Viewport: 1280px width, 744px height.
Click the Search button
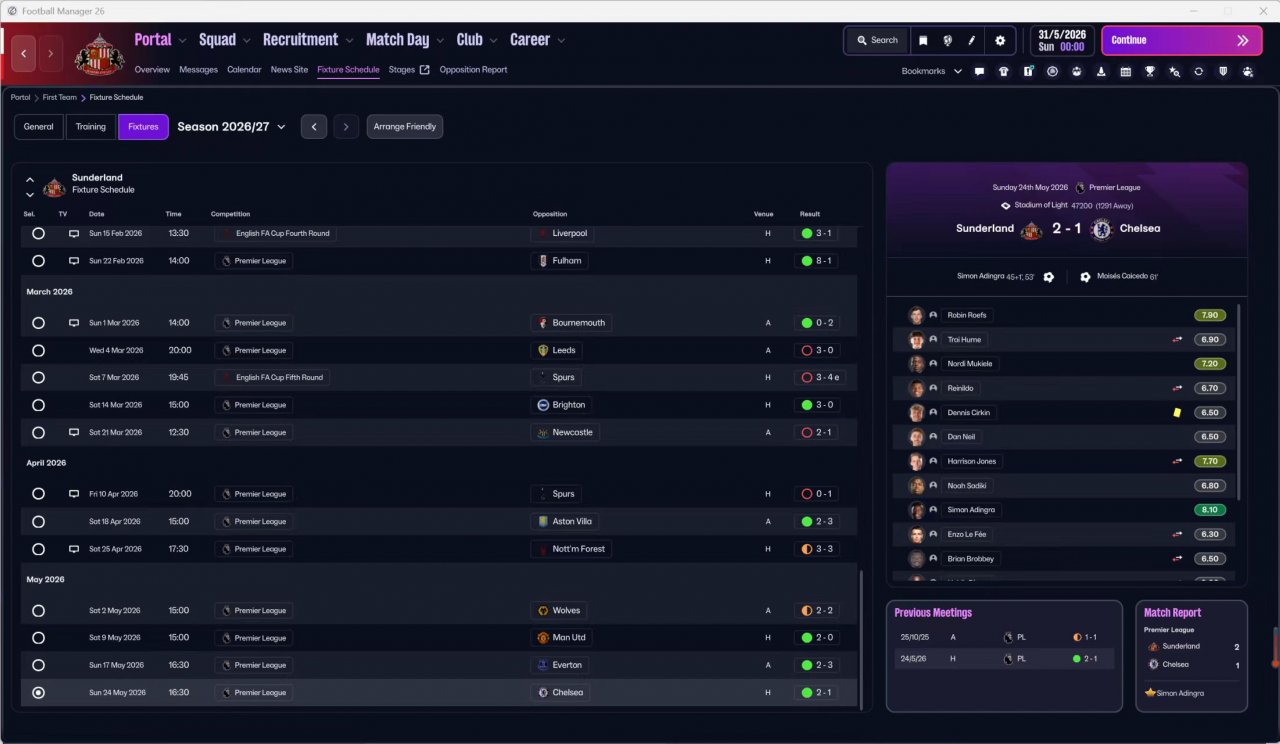877,40
